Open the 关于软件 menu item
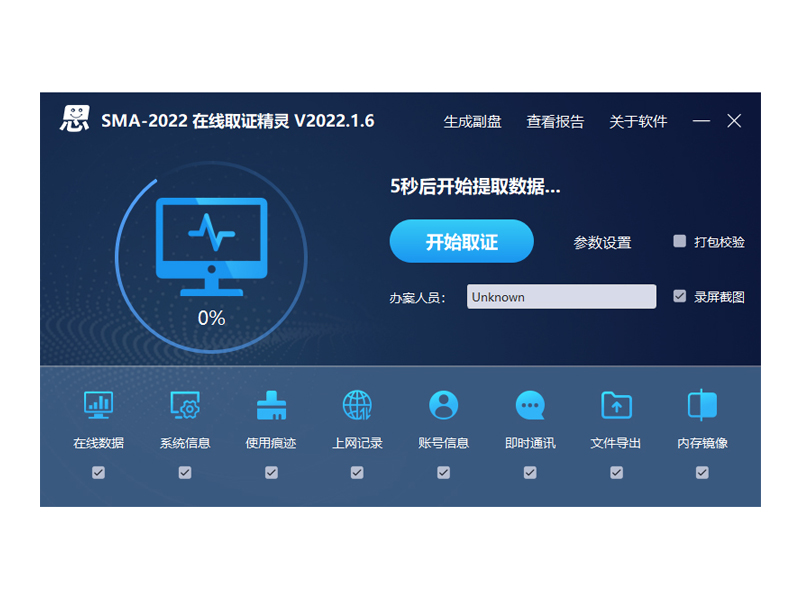The image size is (800, 600). coord(640,122)
